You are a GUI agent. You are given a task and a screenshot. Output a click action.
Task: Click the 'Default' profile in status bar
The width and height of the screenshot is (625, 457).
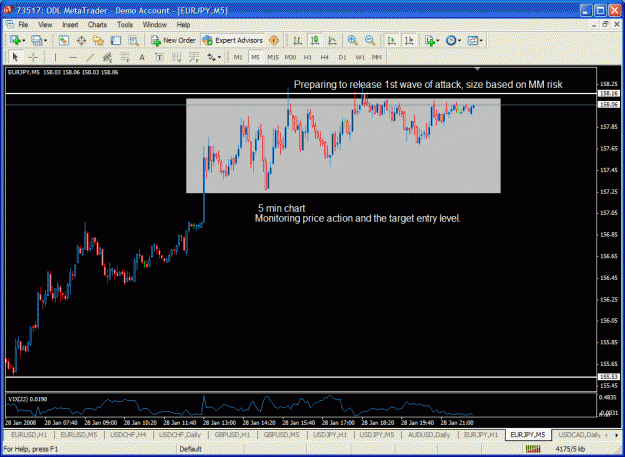click(190, 449)
